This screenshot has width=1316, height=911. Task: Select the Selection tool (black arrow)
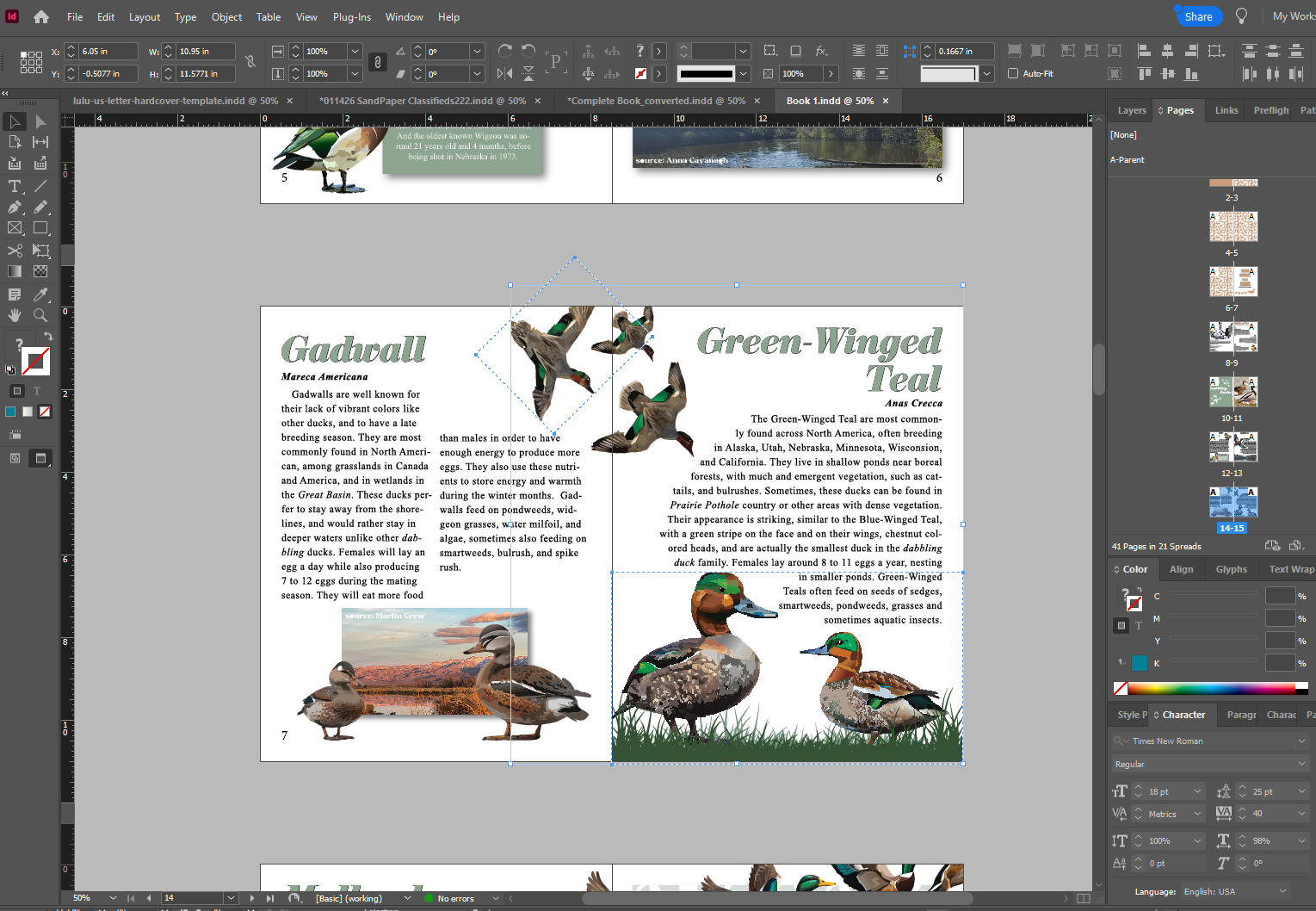tap(15, 121)
